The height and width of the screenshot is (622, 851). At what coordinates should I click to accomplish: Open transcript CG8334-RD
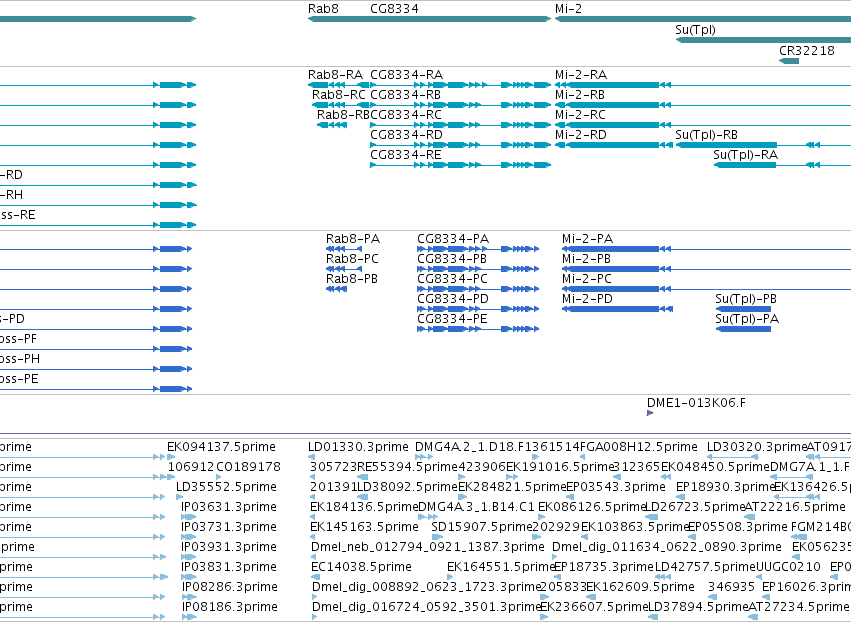[407, 135]
